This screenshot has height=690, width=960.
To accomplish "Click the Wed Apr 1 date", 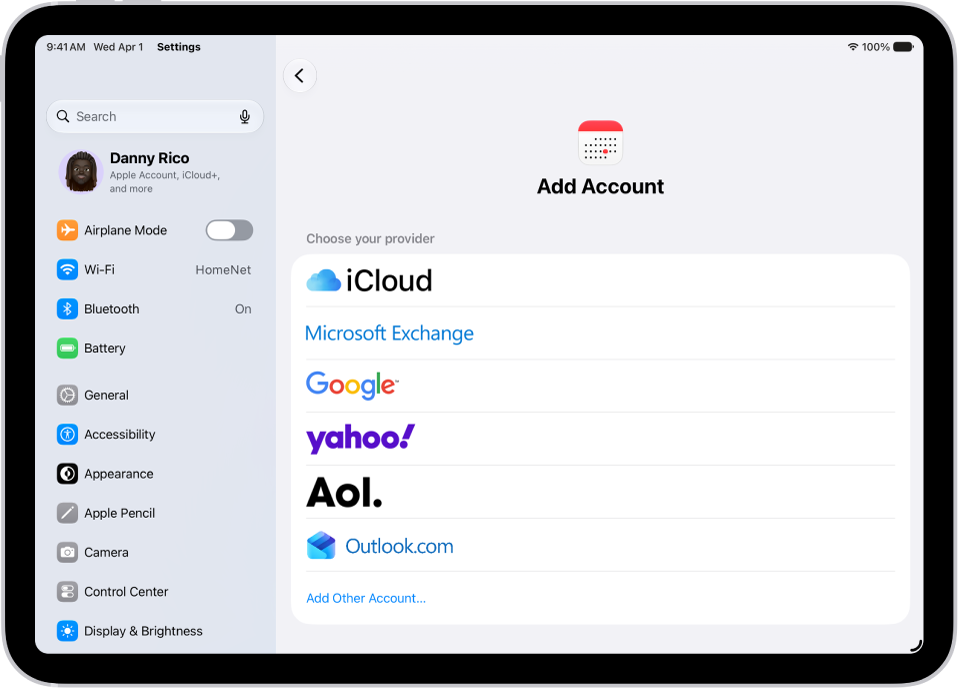I will [118, 47].
